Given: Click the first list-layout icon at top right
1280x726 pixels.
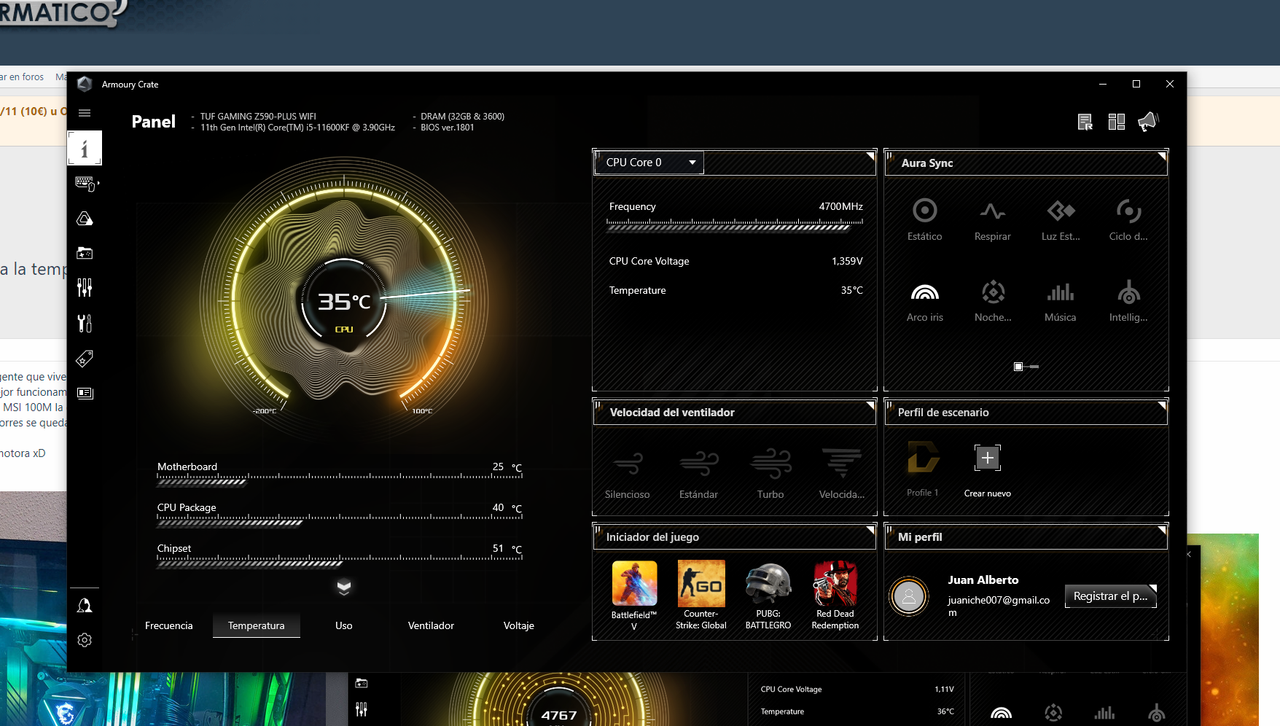Looking at the screenshot, I should pos(1085,122).
